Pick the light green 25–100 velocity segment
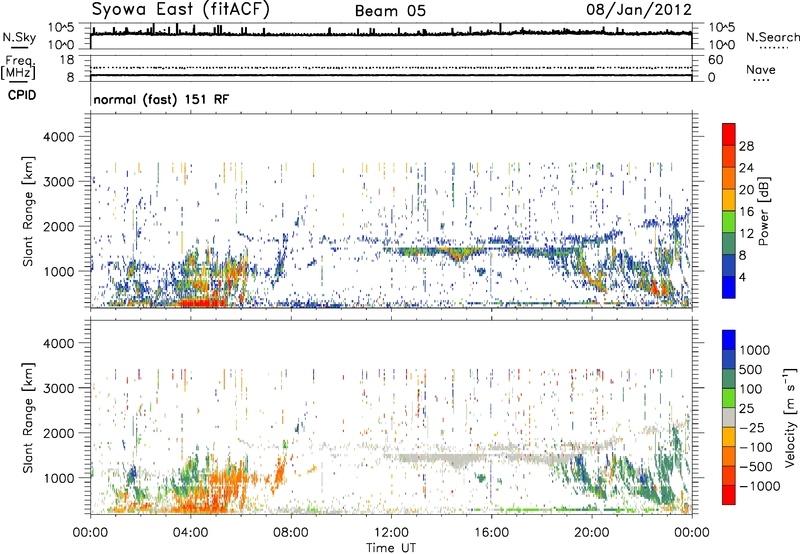This screenshot has width=800, height=554. click(729, 398)
